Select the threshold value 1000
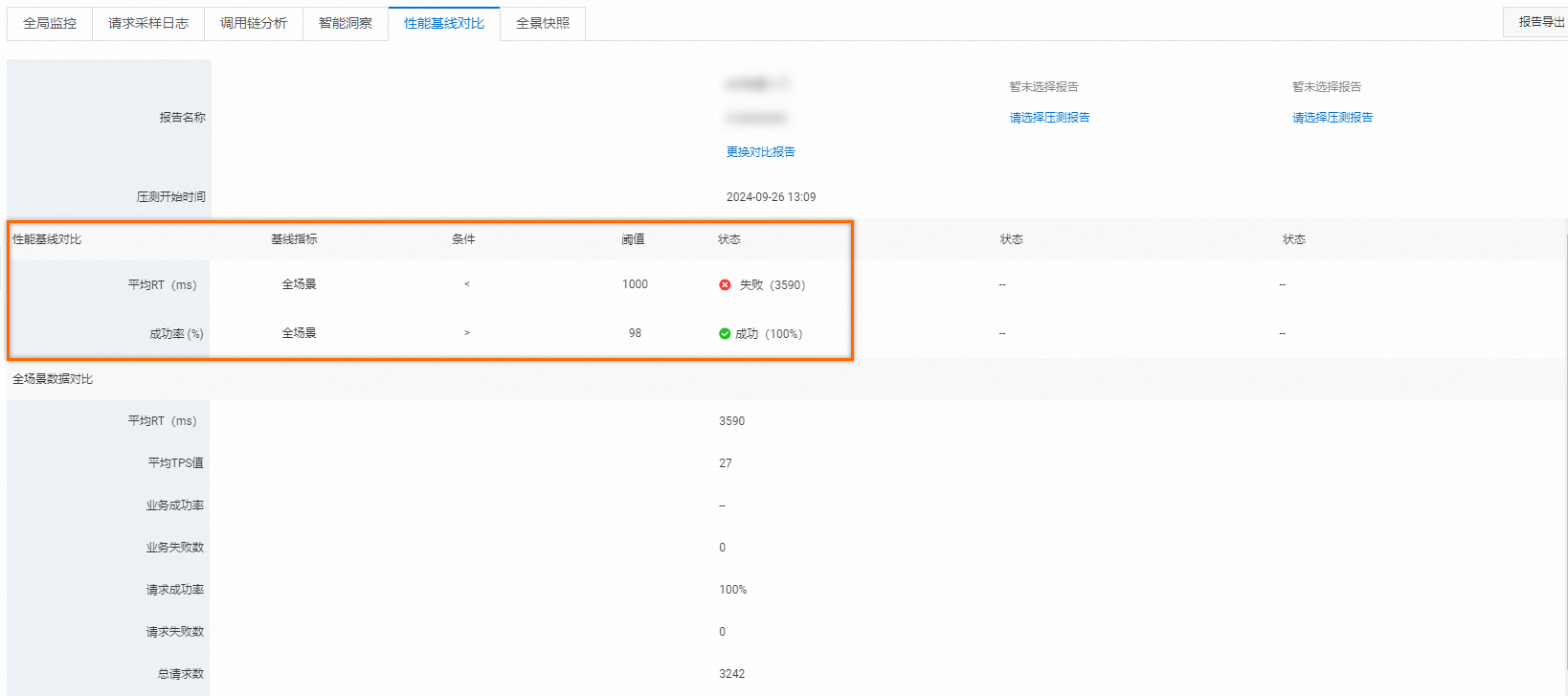Screen dimensions: 1568x696 pos(635,284)
